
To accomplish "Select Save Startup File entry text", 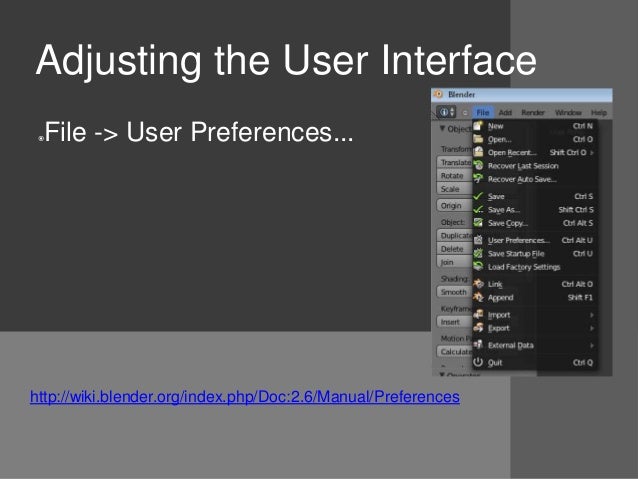I will (516, 254).
